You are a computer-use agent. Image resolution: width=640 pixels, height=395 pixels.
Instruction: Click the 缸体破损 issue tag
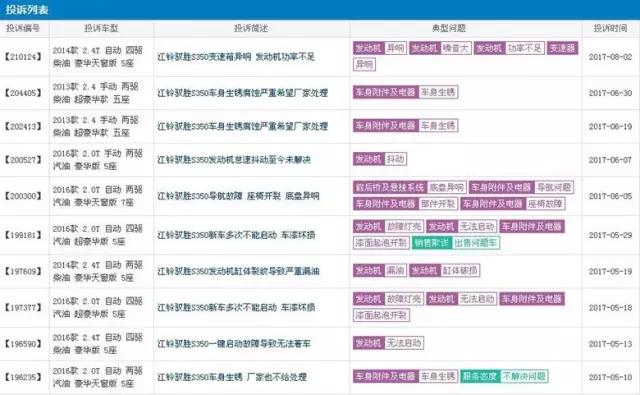point(460,271)
